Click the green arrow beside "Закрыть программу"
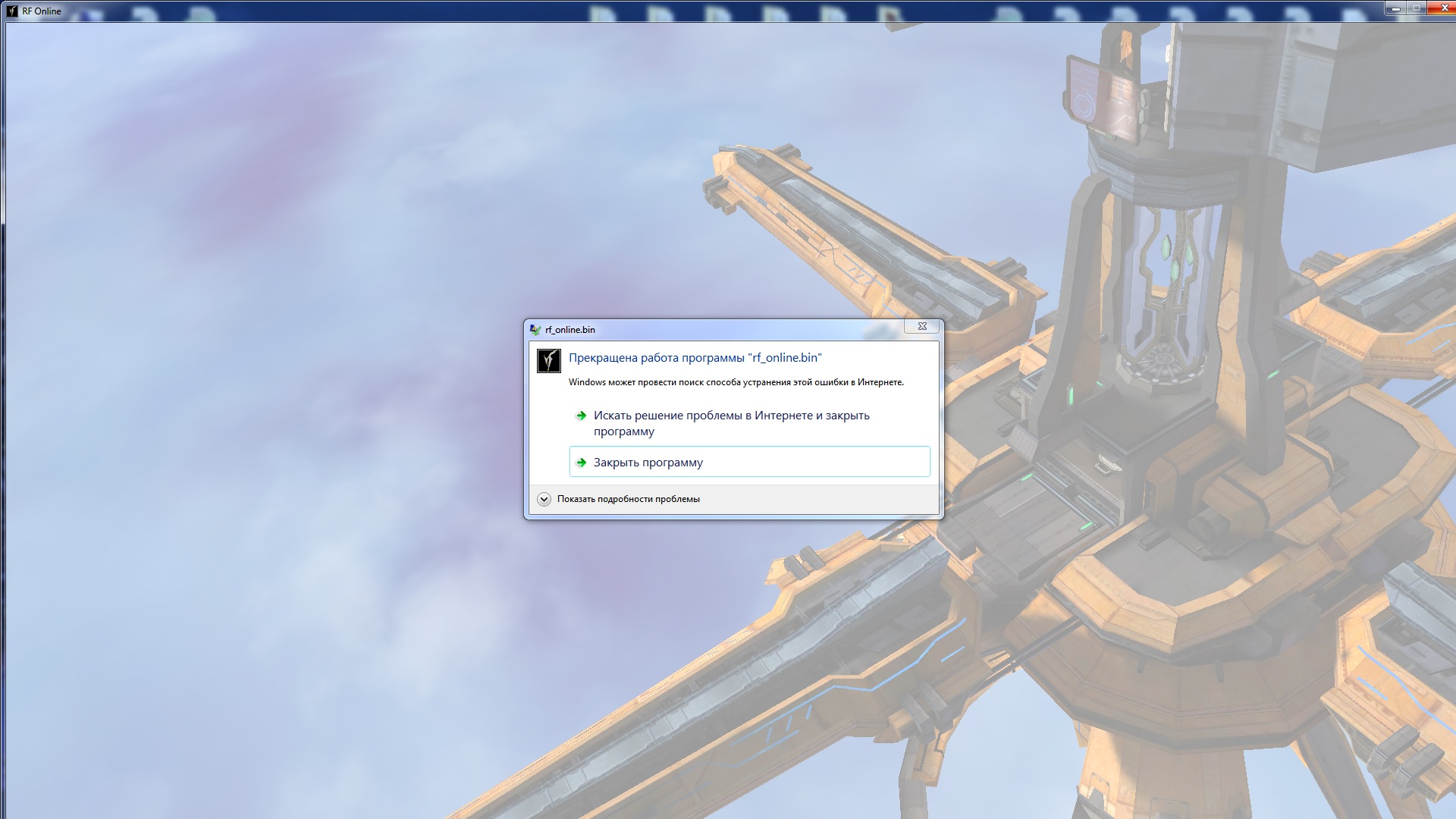Viewport: 1456px width, 819px height. pos(581,463)
